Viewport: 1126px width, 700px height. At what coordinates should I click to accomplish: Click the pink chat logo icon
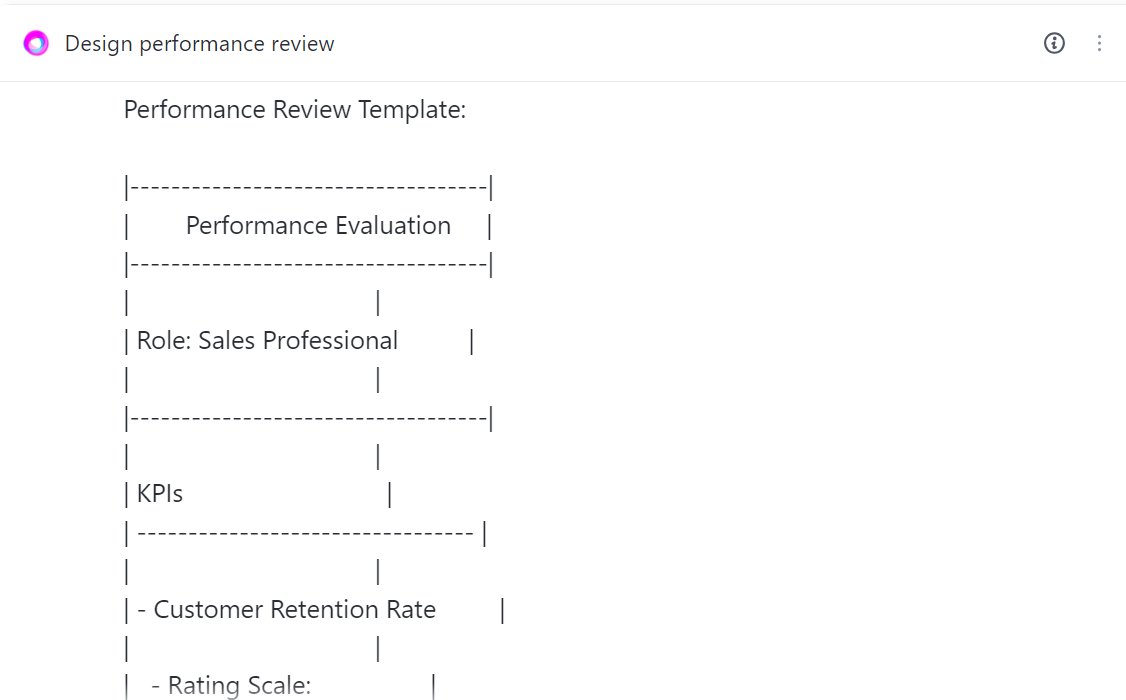[36, 44]
